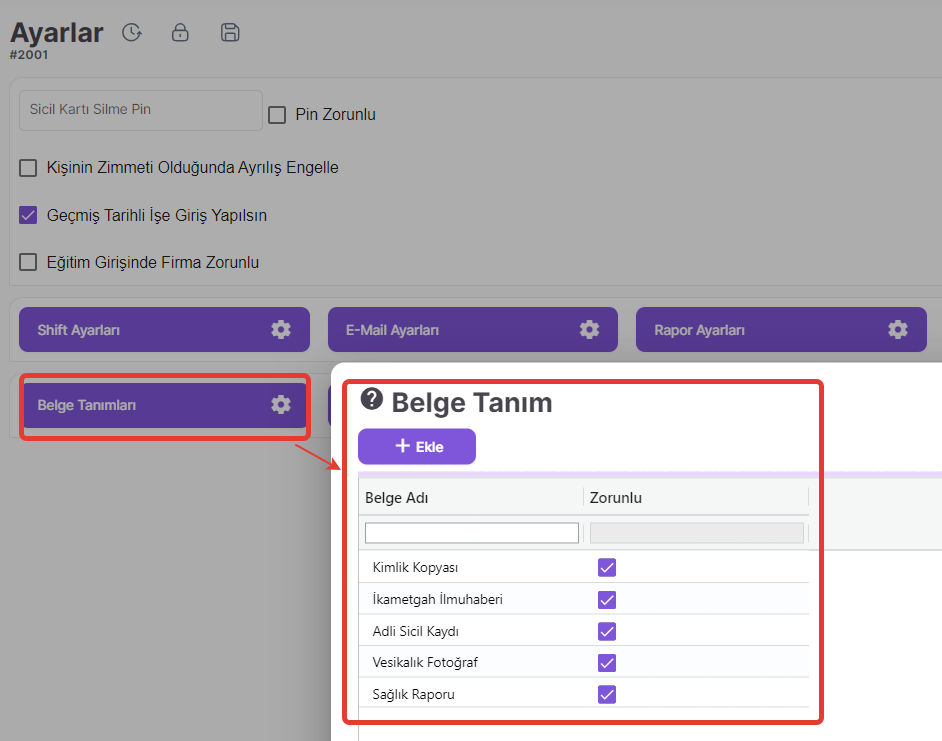This screenshot has height=741, width=942.
Task: Sort by the Belge Adı column header
Action: pos(397,498)
